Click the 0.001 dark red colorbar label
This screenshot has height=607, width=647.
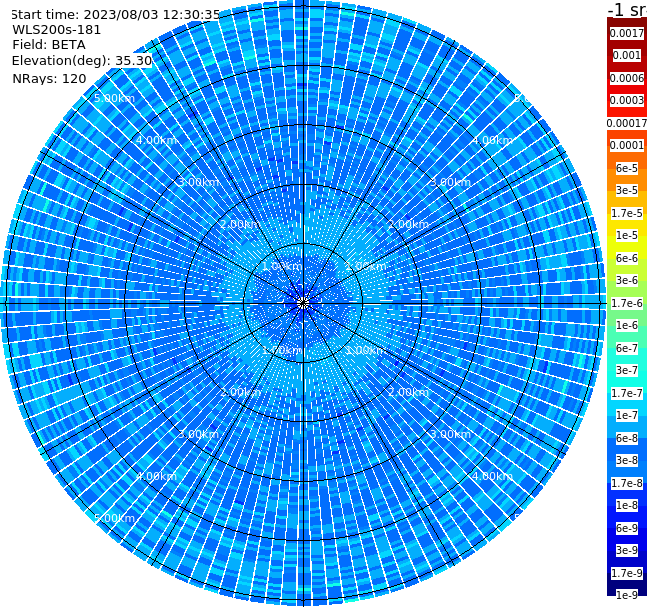627,55
